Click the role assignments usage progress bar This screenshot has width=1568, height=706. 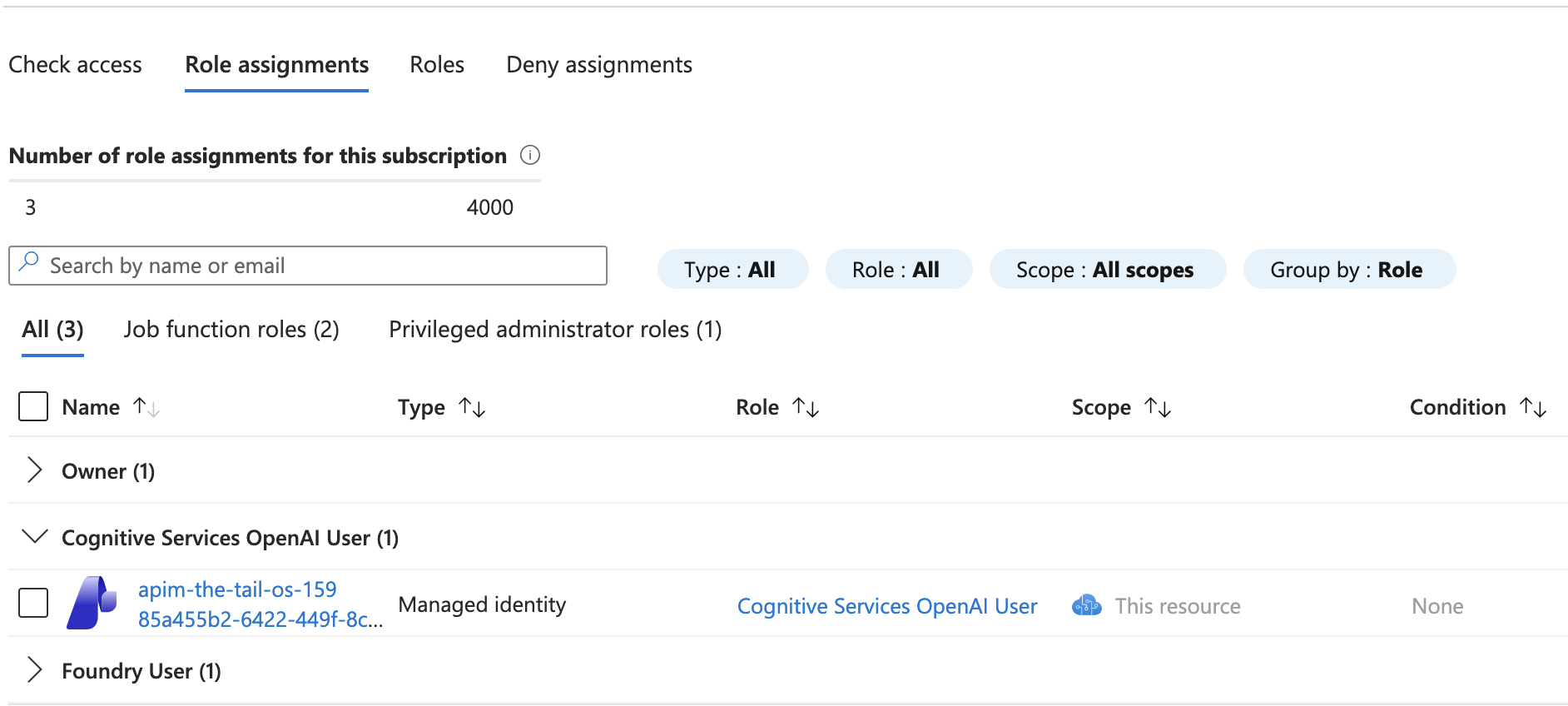[x=275, y=181]
